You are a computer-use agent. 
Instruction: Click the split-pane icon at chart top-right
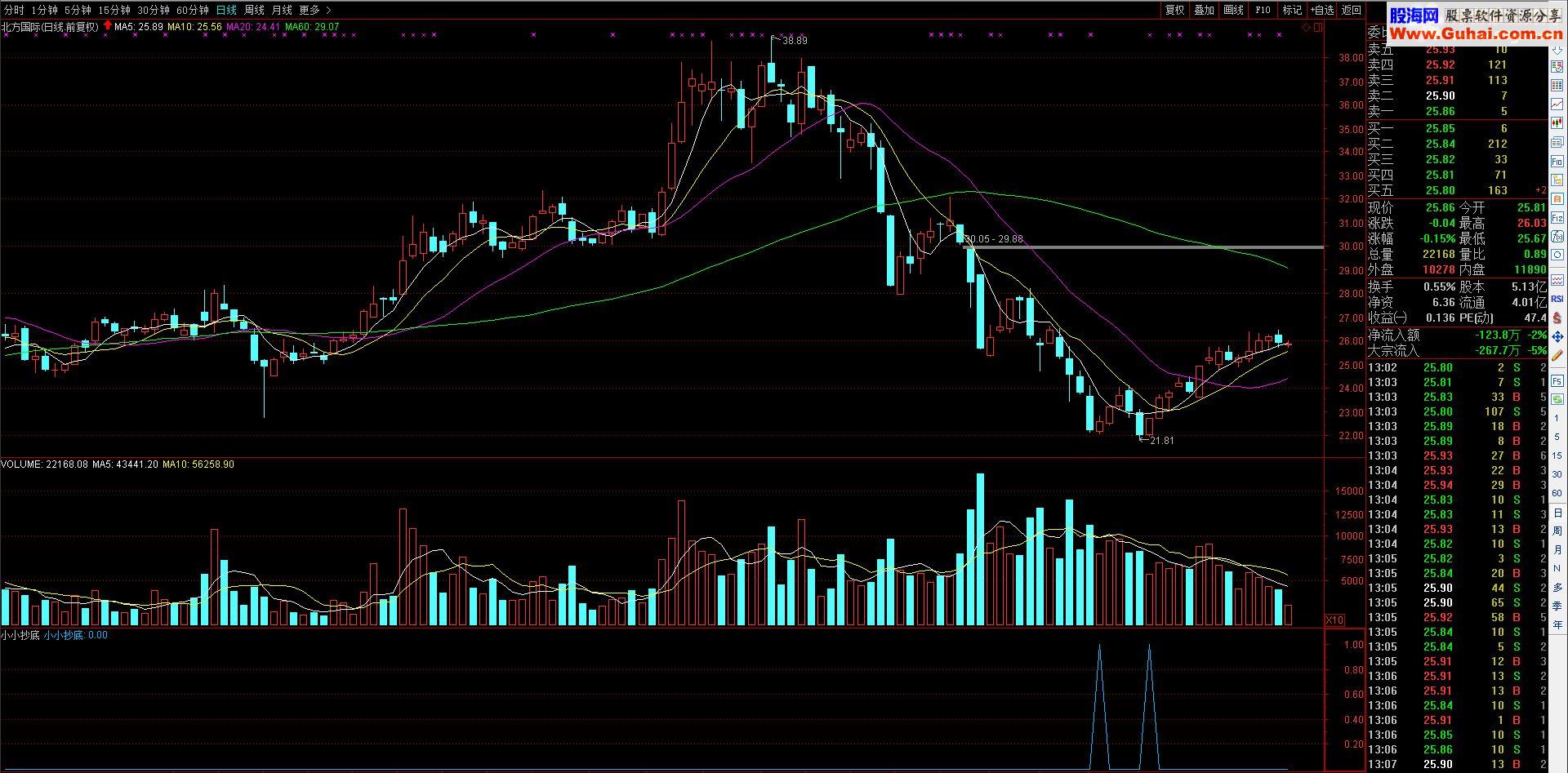(x=1317, y=27)
